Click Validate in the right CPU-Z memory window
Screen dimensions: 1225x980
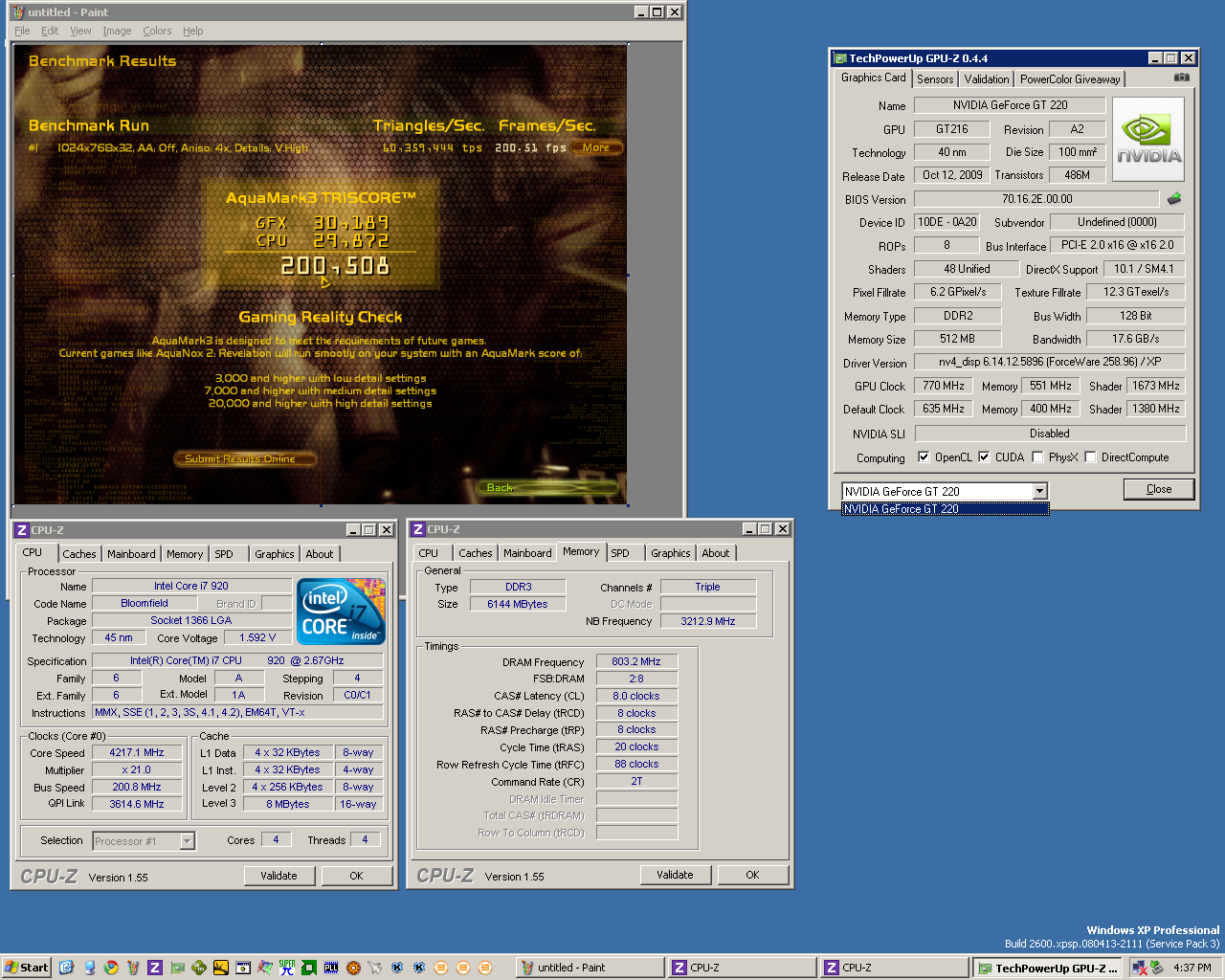[x=675, y=875]
